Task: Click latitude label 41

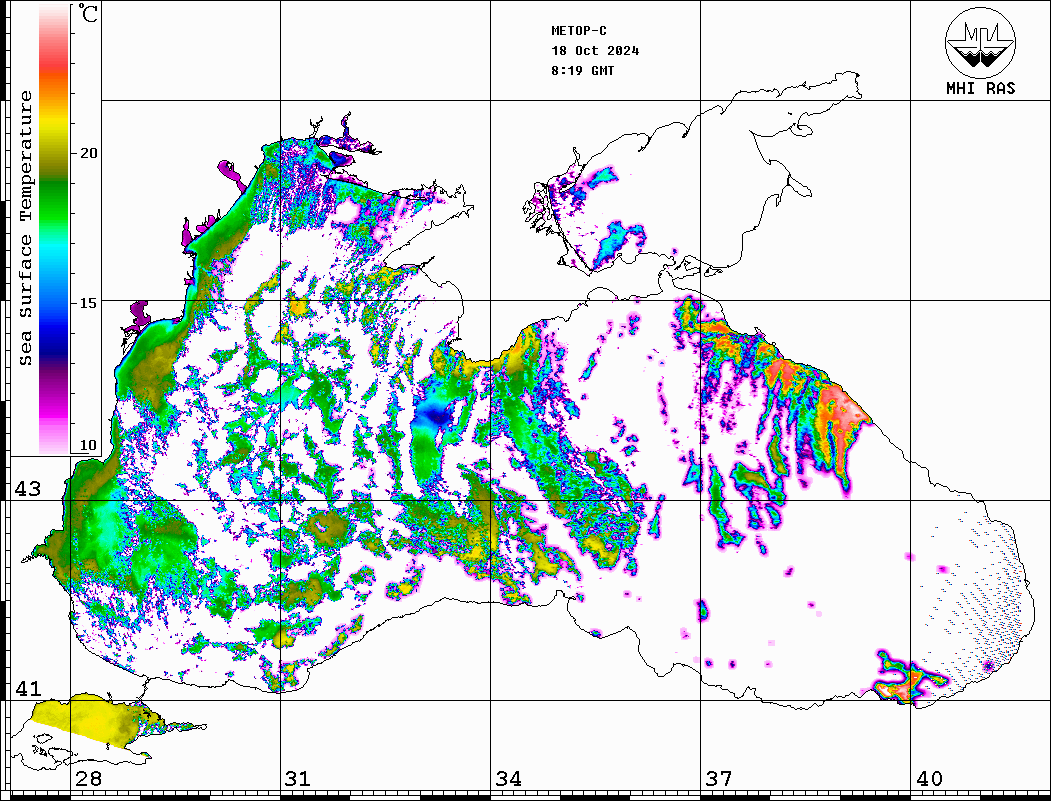Action: pyautogui.click(x=28, y=688)
